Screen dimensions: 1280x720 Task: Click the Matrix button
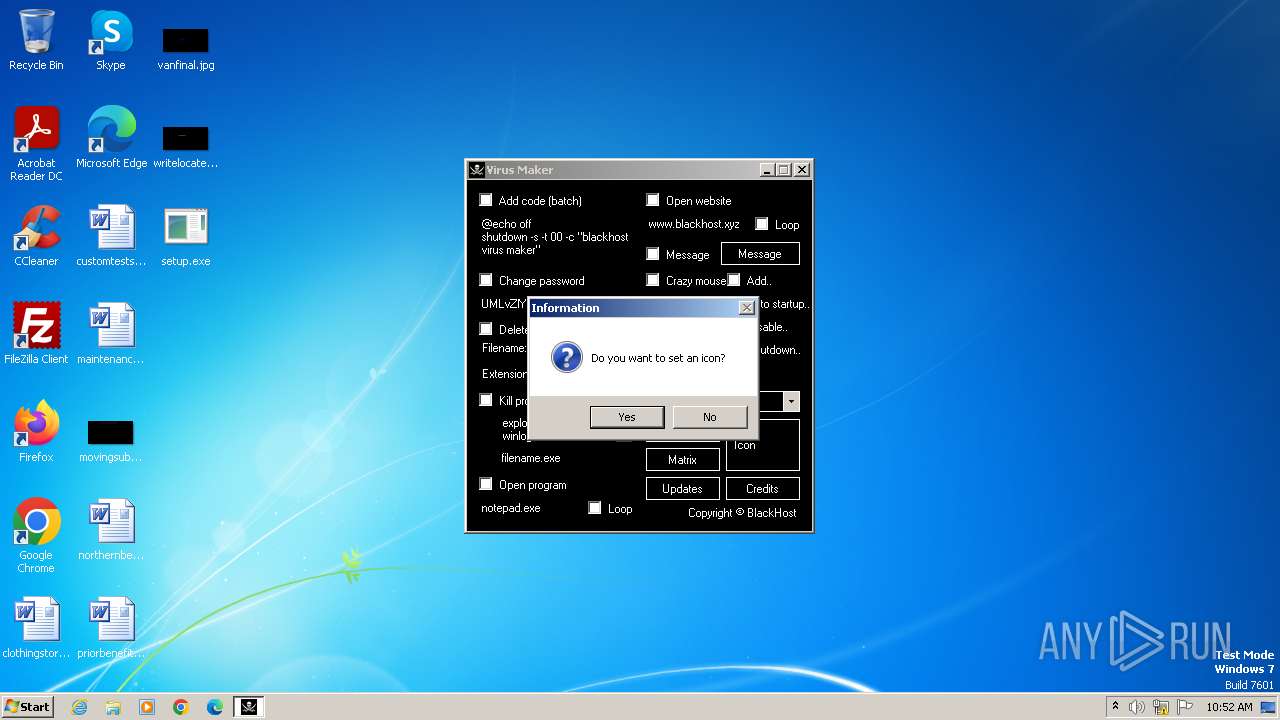pyautogui.click(x=682, y=460)
